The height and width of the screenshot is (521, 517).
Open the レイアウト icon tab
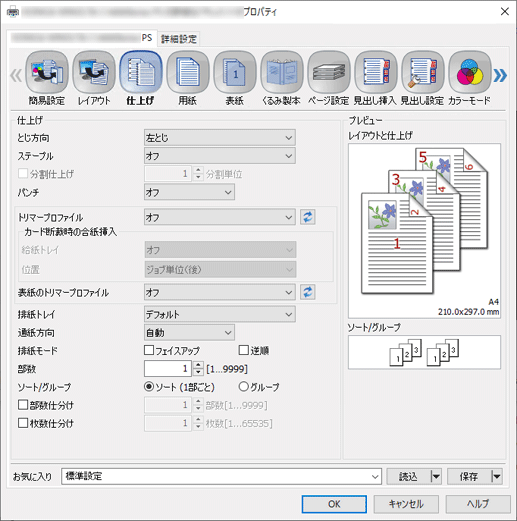[94, 78]
